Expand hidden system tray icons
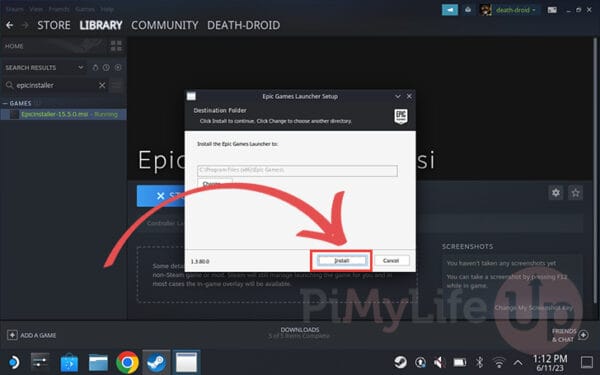This screenshot has width=600, height=375. [x=518, y=362]
